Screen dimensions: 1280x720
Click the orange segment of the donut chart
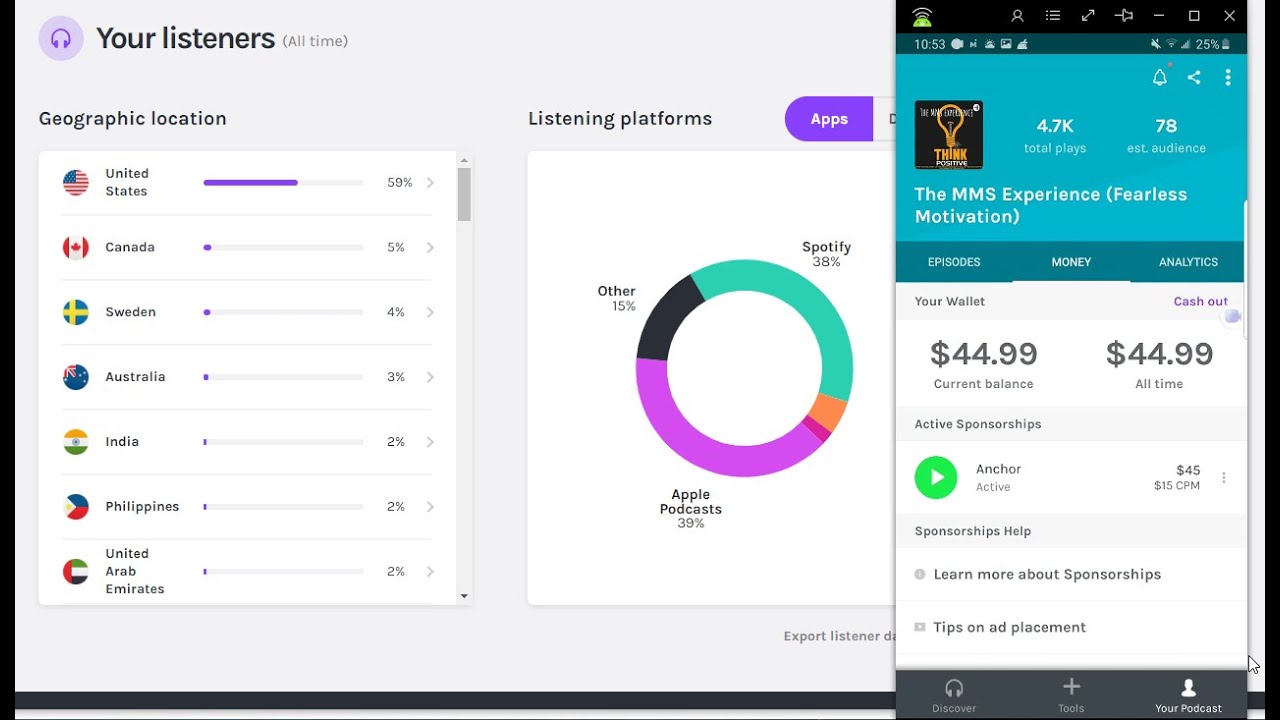pos(829,411)
